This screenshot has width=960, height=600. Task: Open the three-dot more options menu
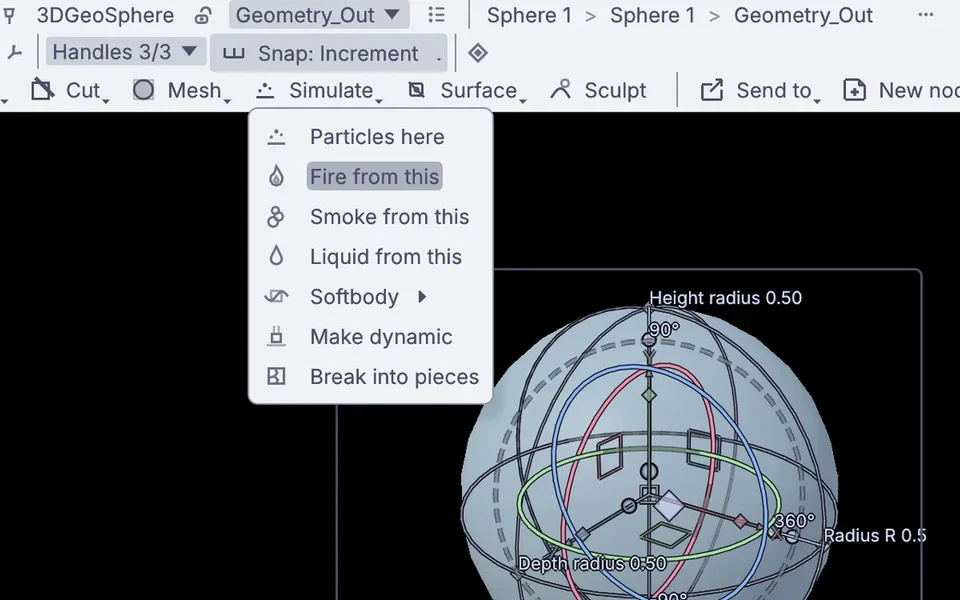coord(926,15)
